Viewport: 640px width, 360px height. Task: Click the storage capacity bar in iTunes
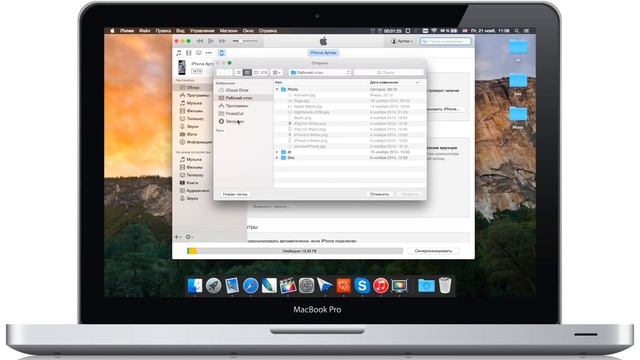(x=295, y=251)
